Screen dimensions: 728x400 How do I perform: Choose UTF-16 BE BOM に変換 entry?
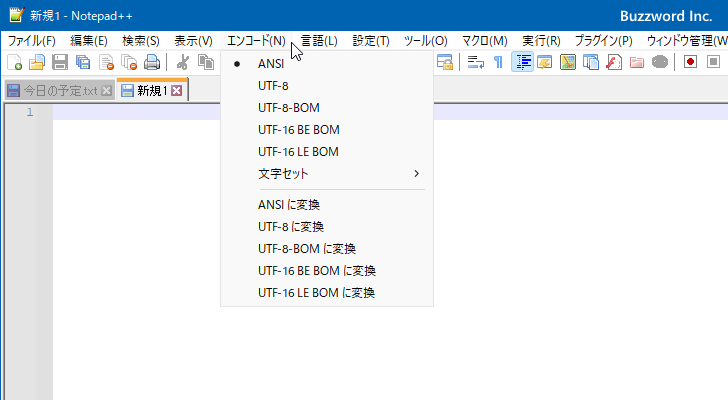[x=327, y=271]
